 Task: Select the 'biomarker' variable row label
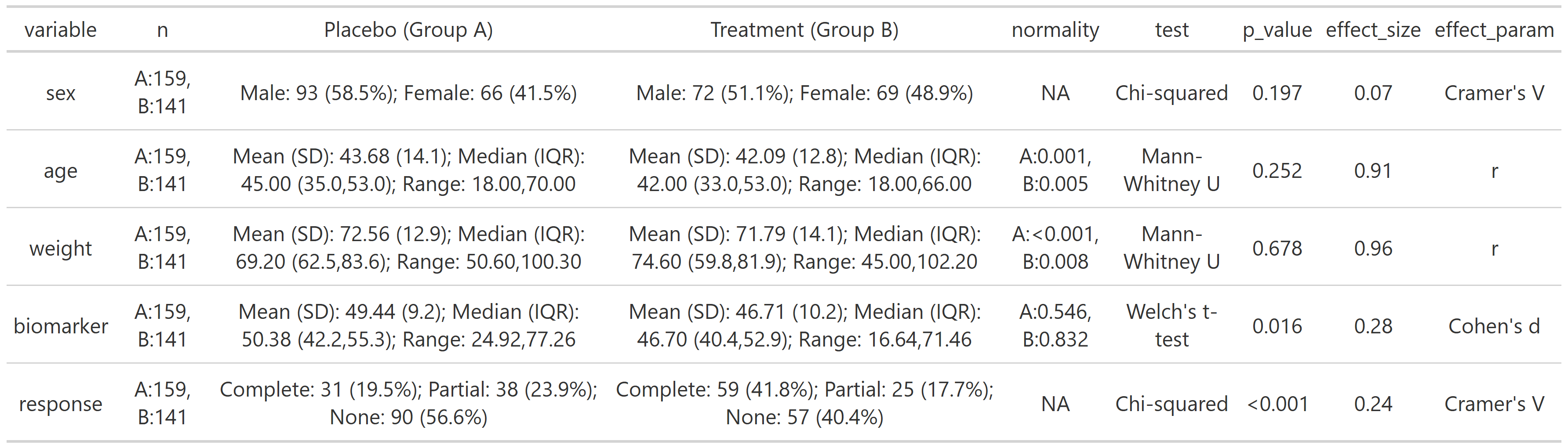[x=60, y=326]
